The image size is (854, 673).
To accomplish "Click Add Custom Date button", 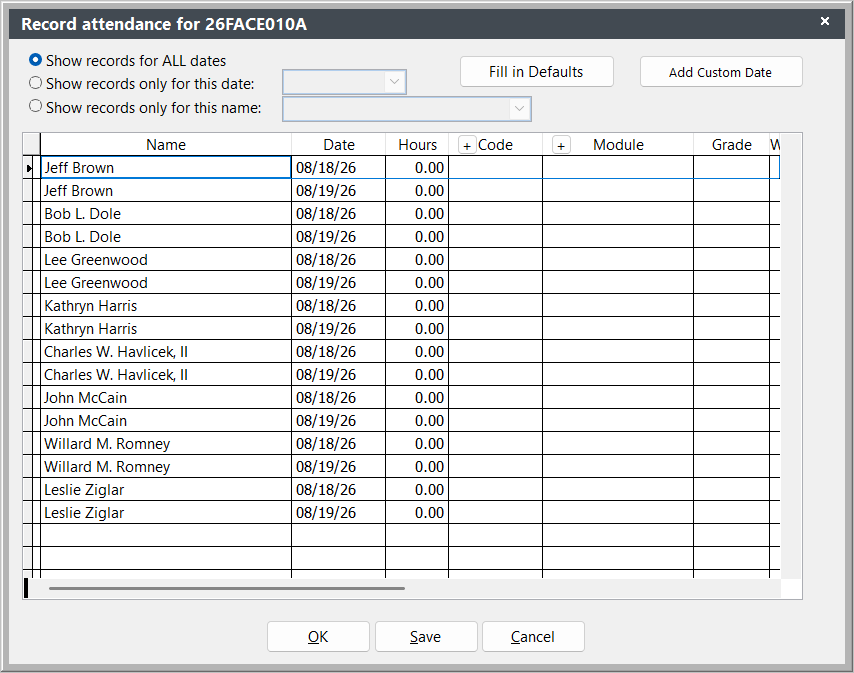I will [x=721, y=72].
